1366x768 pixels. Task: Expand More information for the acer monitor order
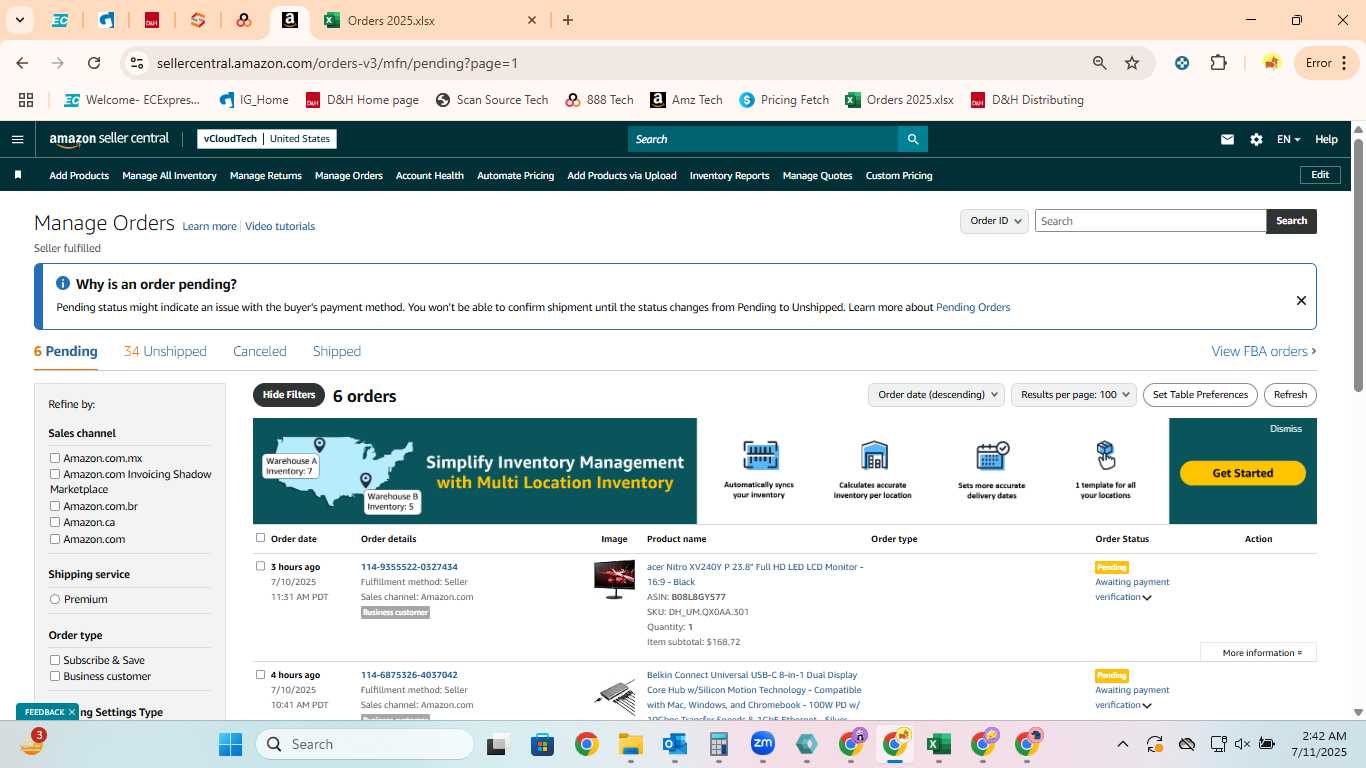coord(1258,653)
